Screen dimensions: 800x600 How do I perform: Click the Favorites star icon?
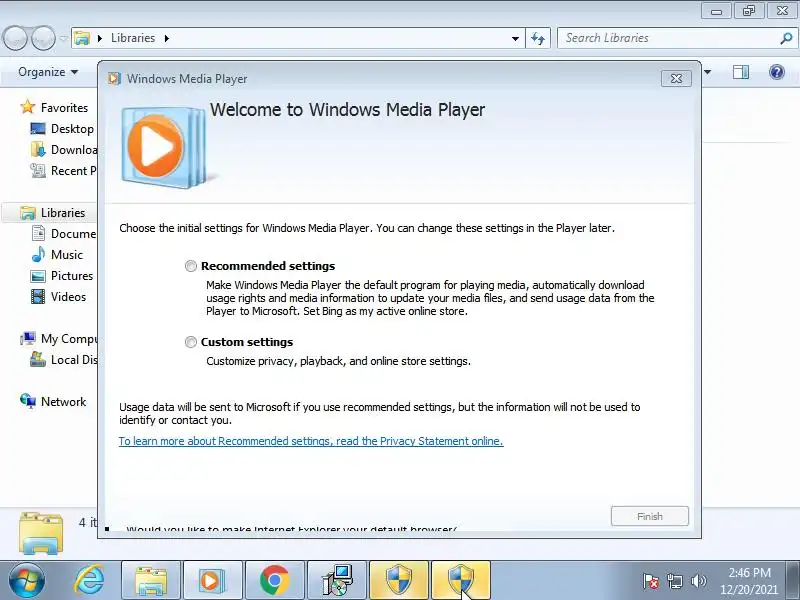pos(28,107)
